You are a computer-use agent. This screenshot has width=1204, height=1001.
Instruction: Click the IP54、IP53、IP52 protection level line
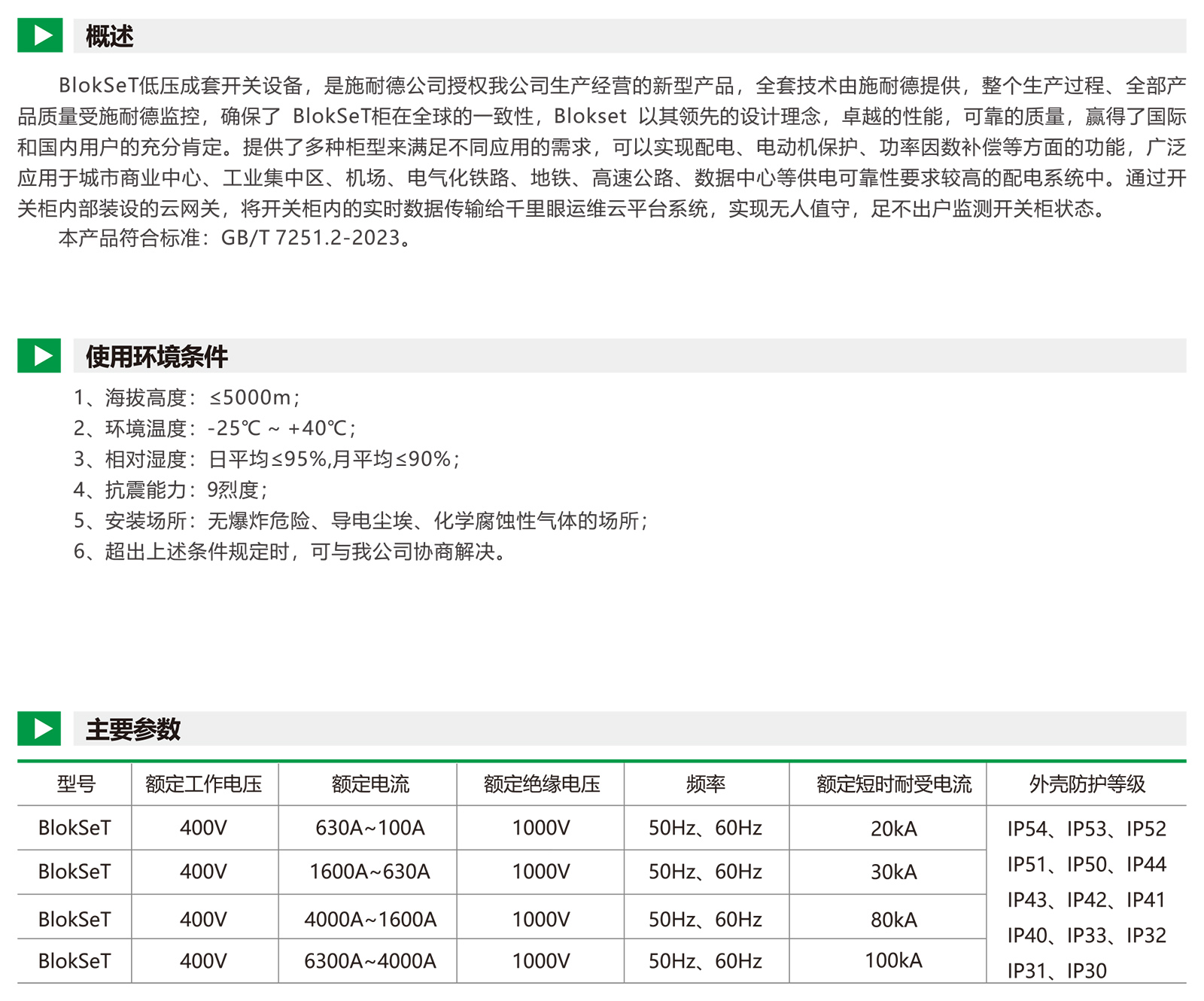click(1087, 829)
